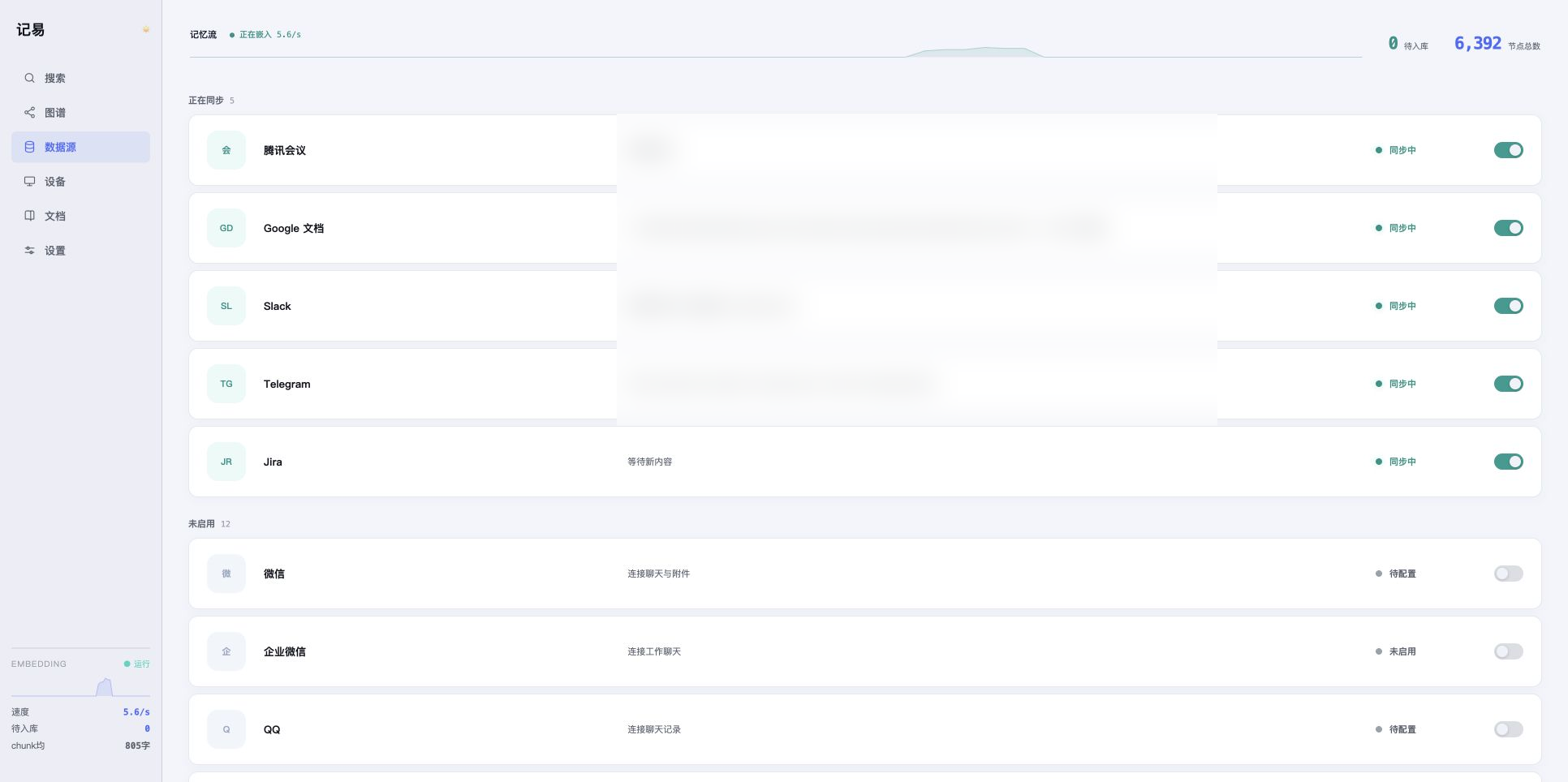The width and height of the screenshot is (1568, 782).
Task: Toggle off Telegram syncing
Action: pyautogui.click(x=1508, y=384)
